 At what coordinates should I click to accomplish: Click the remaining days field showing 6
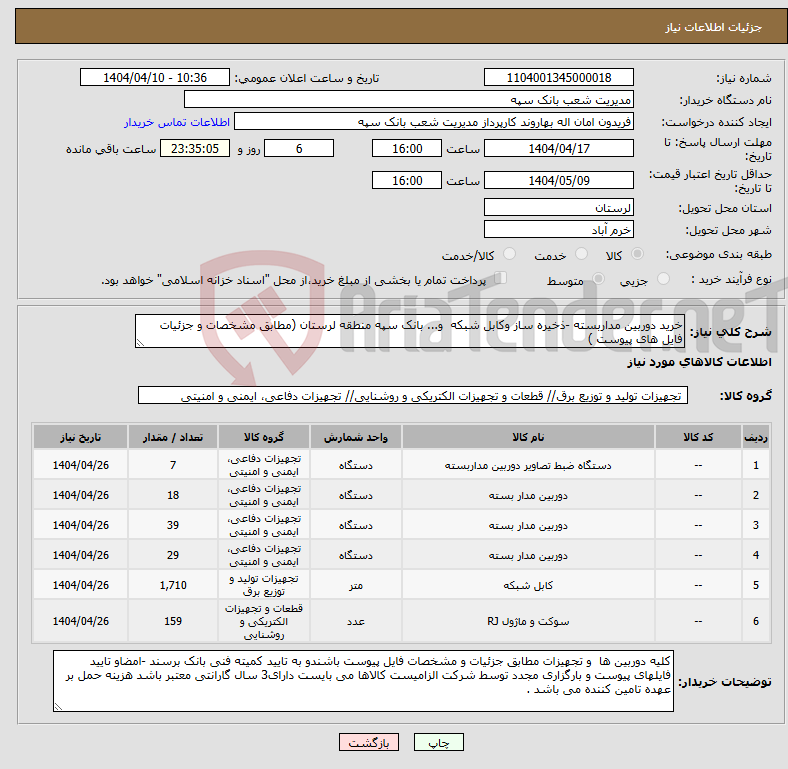coord(299,149)
